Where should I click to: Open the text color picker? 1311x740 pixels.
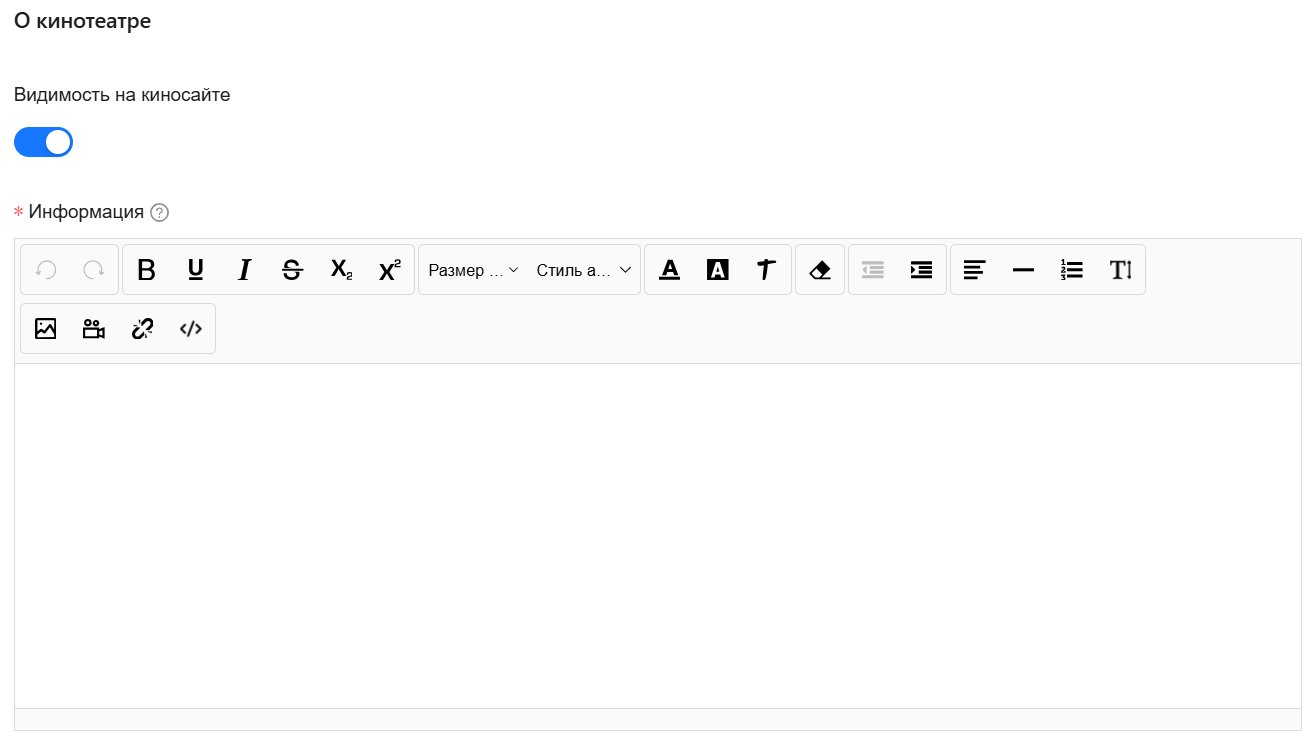pos(670,270)
